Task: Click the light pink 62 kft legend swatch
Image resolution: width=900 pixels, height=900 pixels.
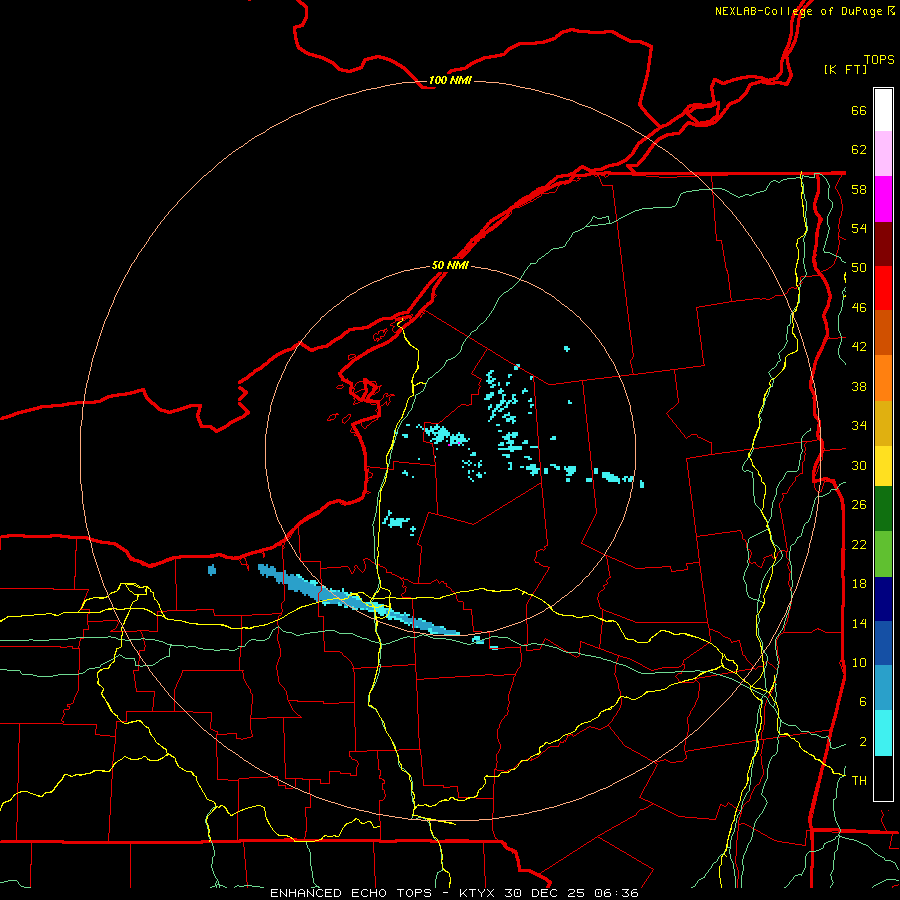Action: (x=883, y=154)
